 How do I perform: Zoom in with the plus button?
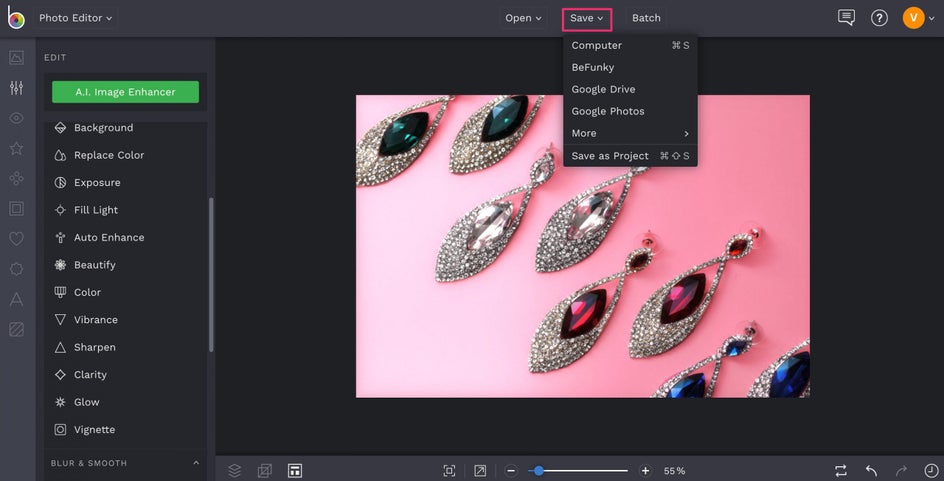(x=645, y=471)
